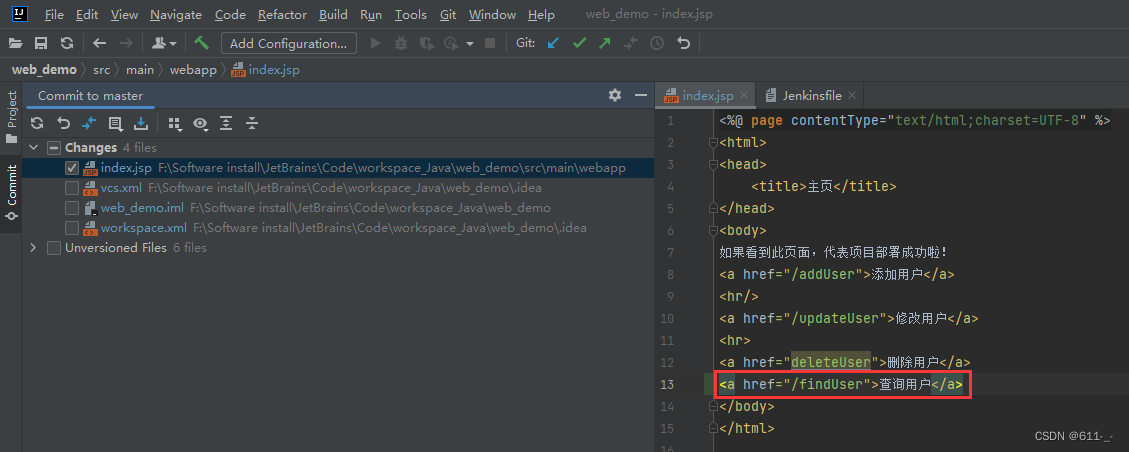
Task: Close the Jenkinsfile editor tab
Action: [x=853, y=96]
